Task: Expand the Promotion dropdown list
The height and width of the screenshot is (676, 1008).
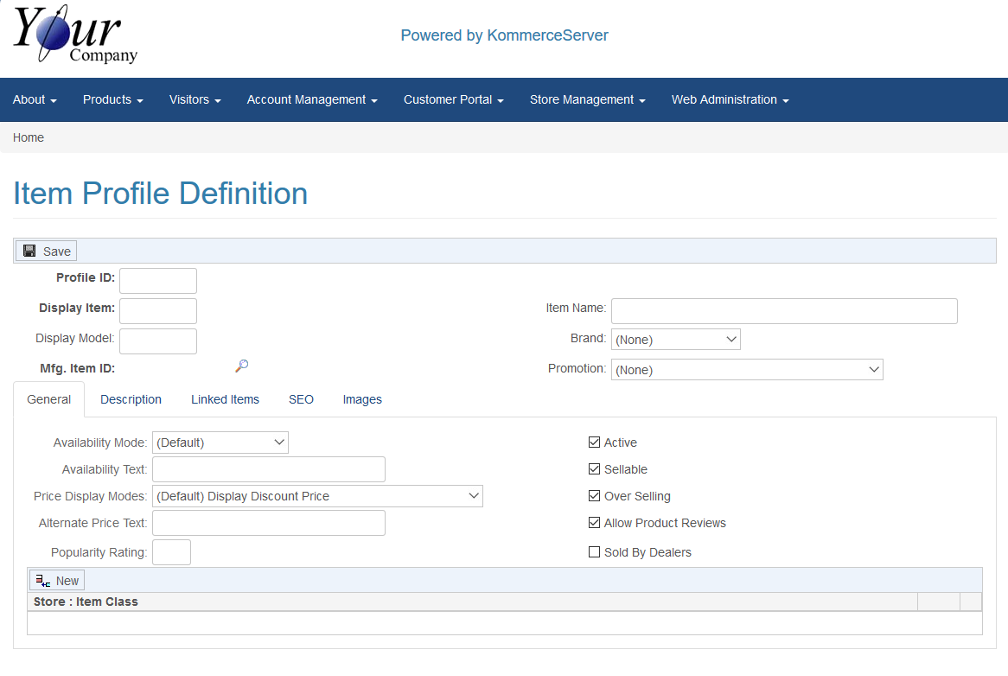Action: 746,370
